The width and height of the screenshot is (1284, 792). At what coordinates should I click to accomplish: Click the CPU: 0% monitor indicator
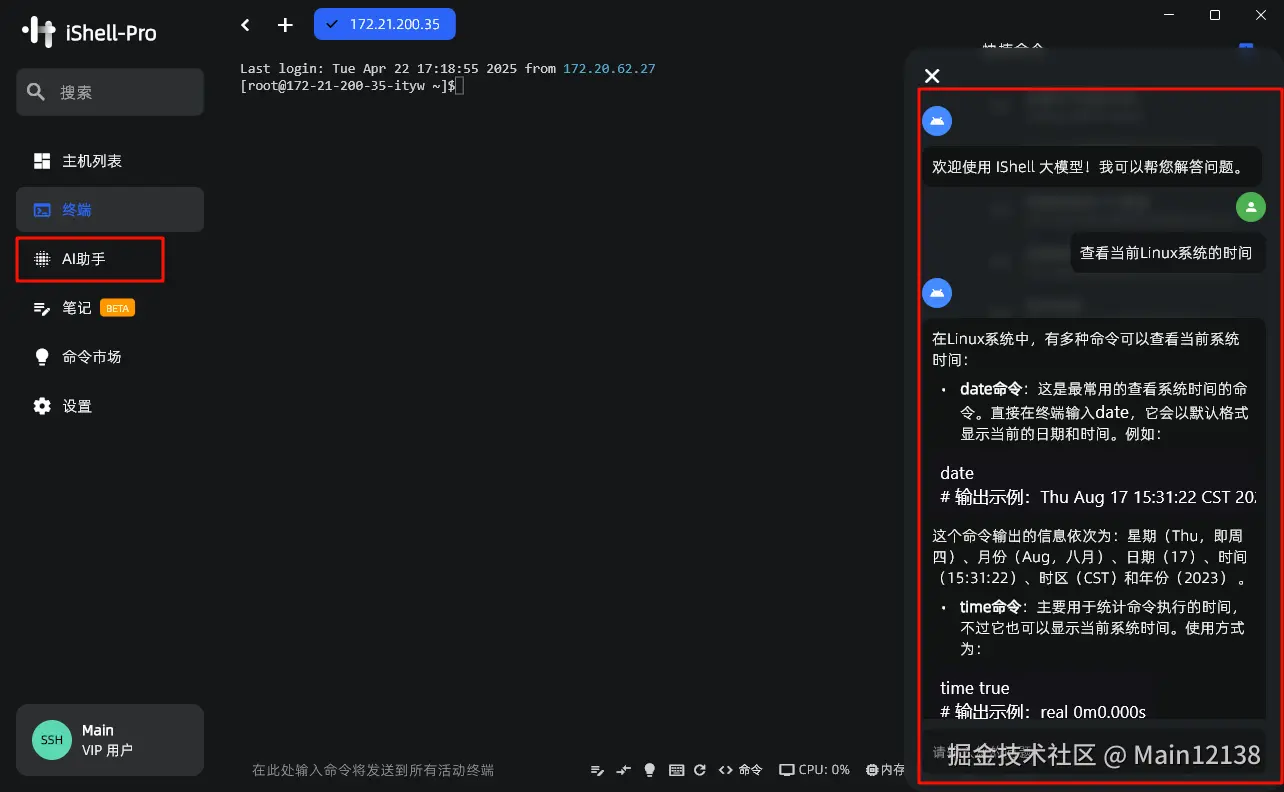click(815, 770)
